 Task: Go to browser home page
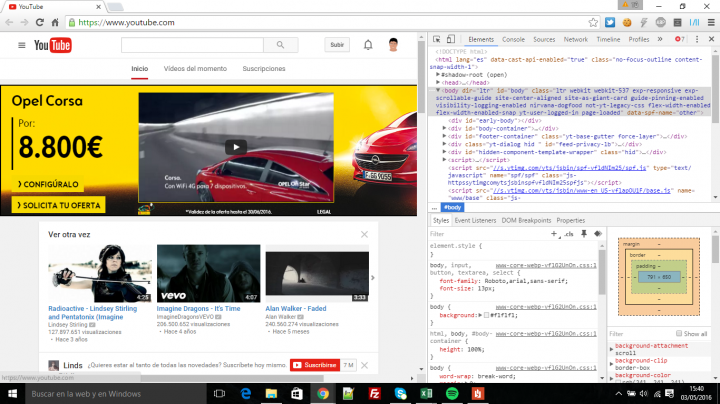55,22
